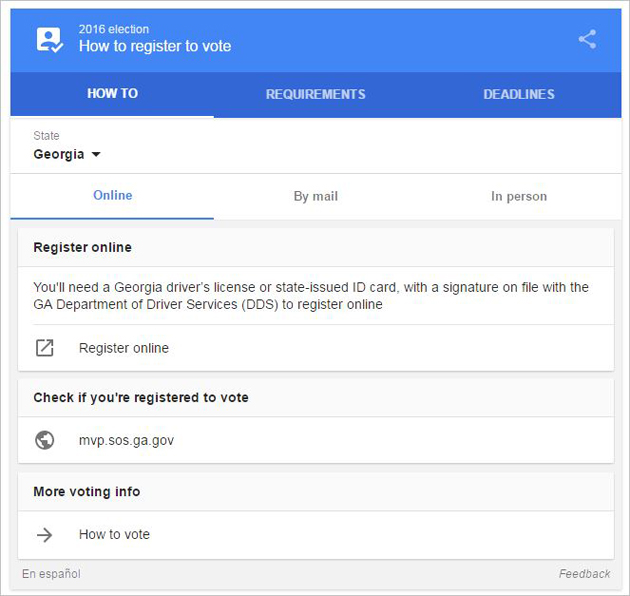Image resolution: width=630 pixels, height=596 pixels.
Task: Select the How To tab
Action: coord(112,94)
